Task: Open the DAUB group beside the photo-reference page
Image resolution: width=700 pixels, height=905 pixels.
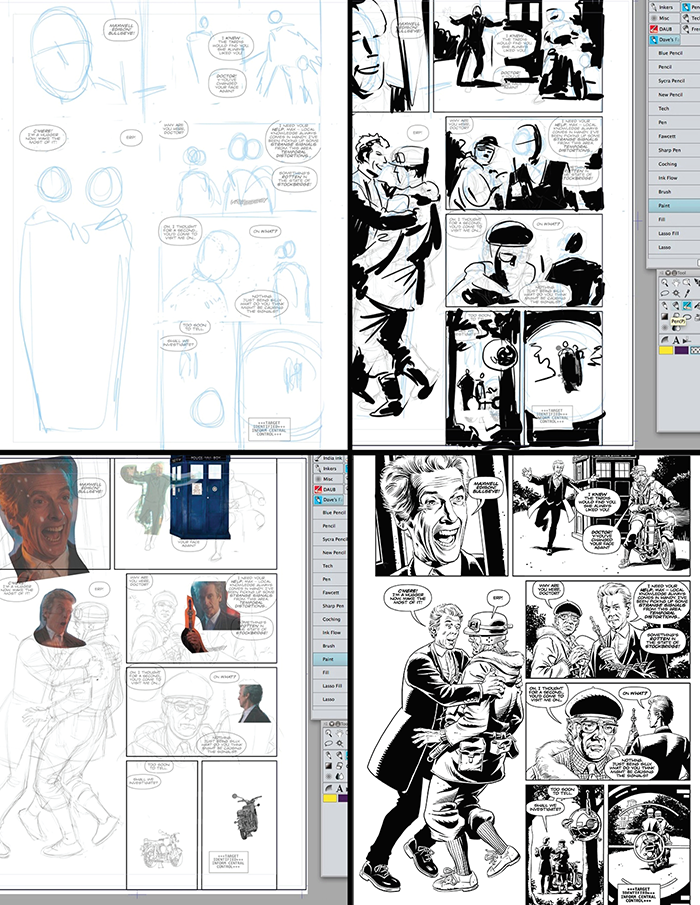Action: pyautogui.click(x=330, y=489)
